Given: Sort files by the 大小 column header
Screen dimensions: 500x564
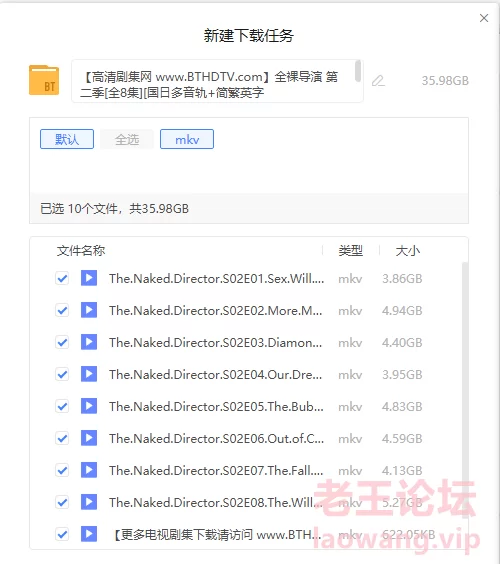Looking at the screenshot, I should pyautogui.click(x=408, y=251).
